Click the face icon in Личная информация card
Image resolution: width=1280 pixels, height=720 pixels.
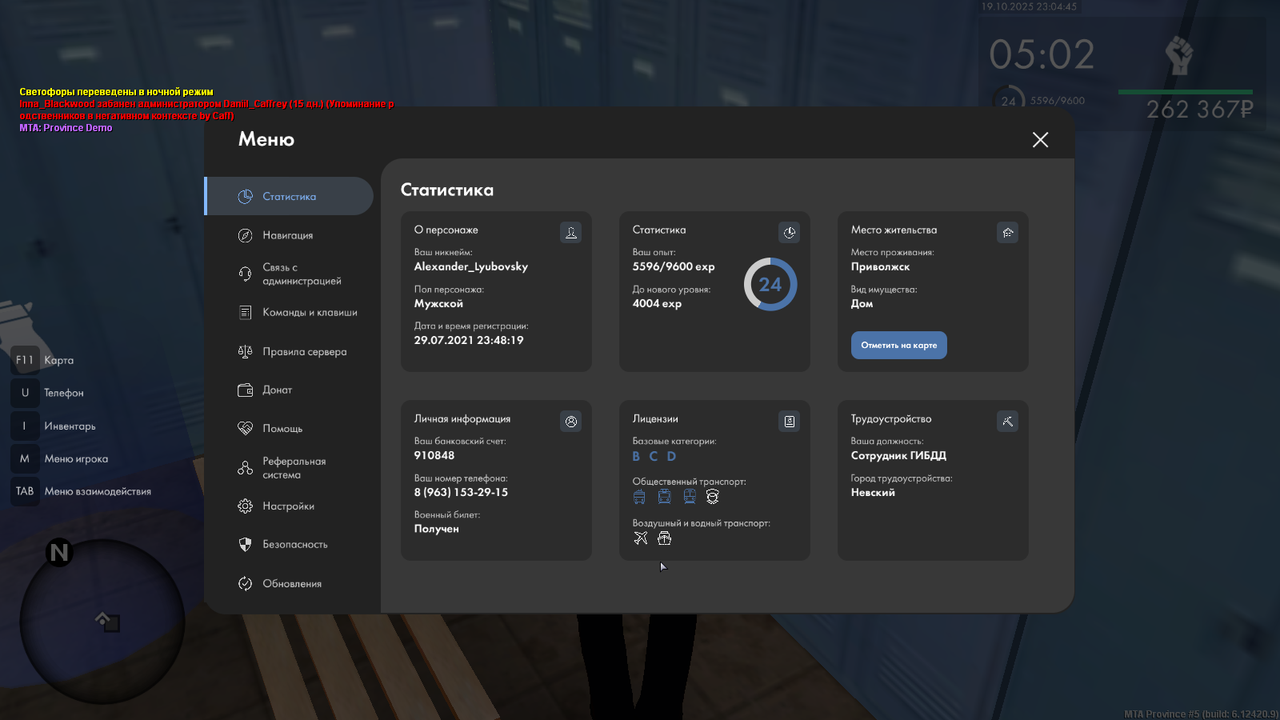coord(571,421)
